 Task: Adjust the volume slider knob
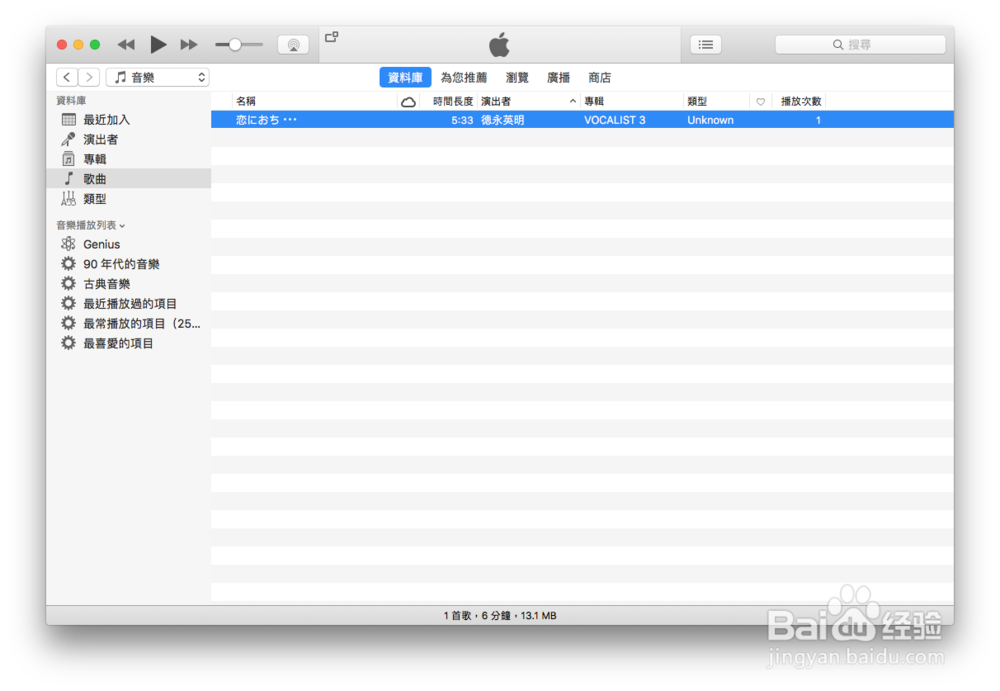pos(235,45)
